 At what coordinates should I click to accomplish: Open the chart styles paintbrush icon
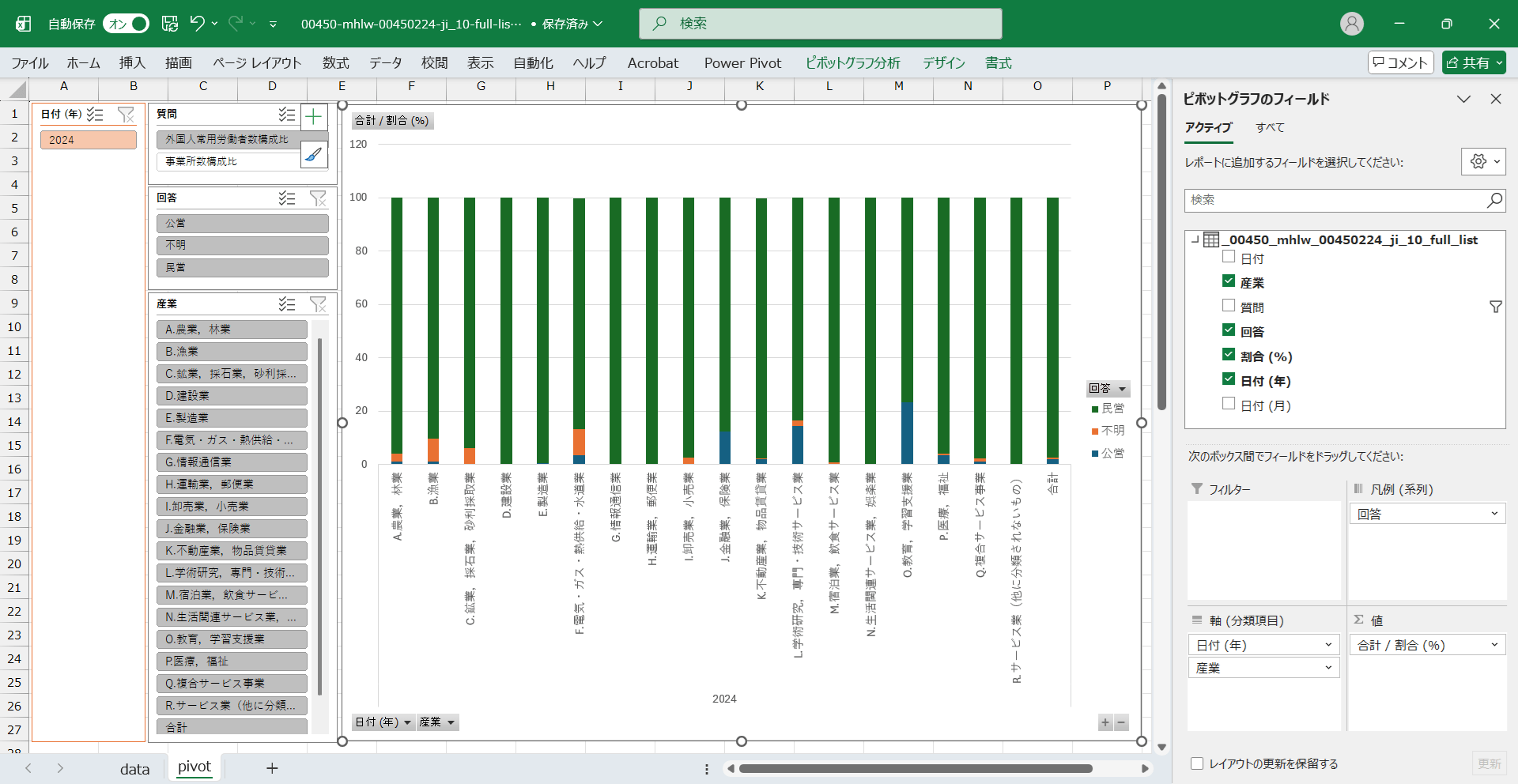pos(314,155)
